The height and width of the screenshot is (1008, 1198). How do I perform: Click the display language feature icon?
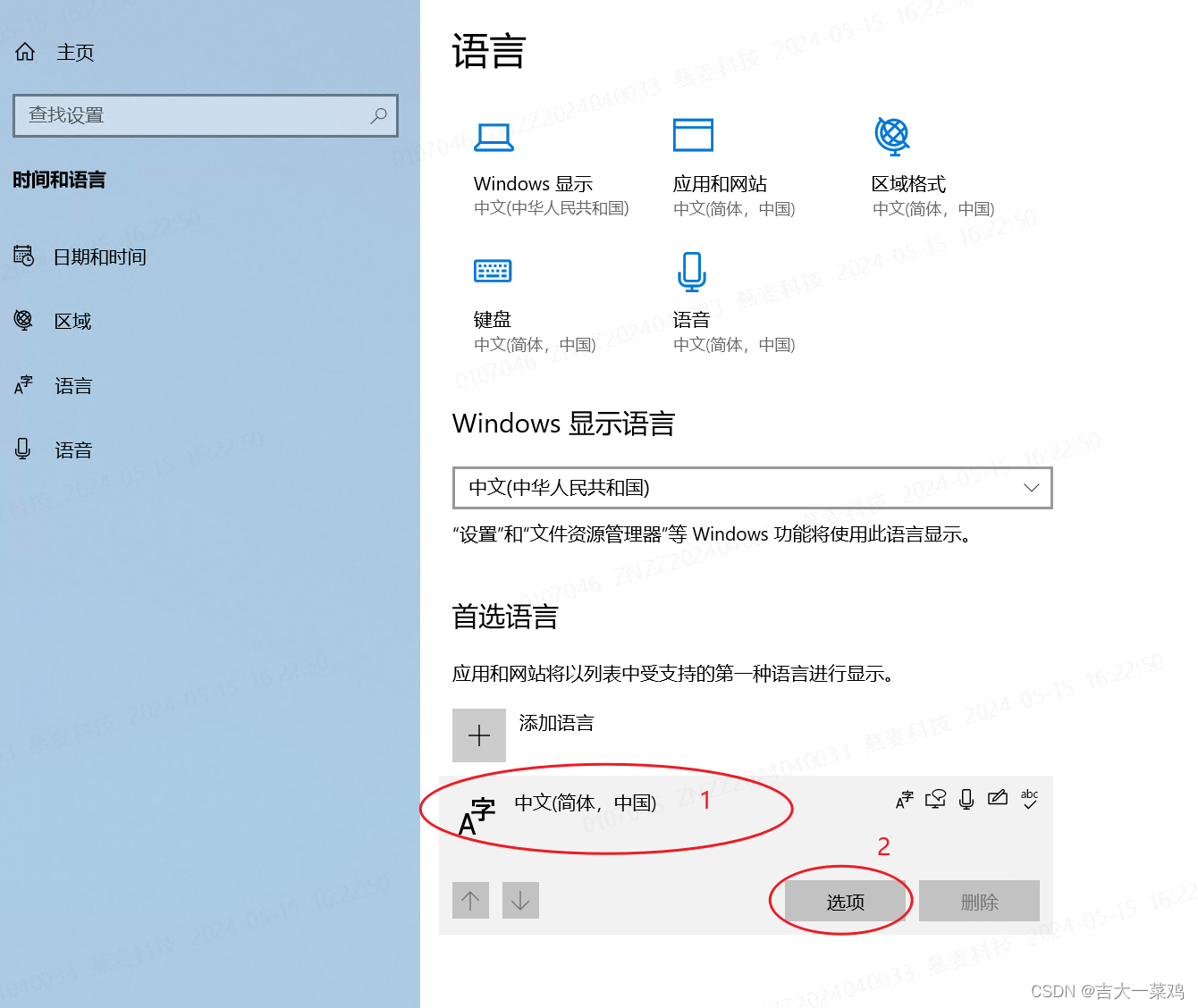tap(905, 800)
